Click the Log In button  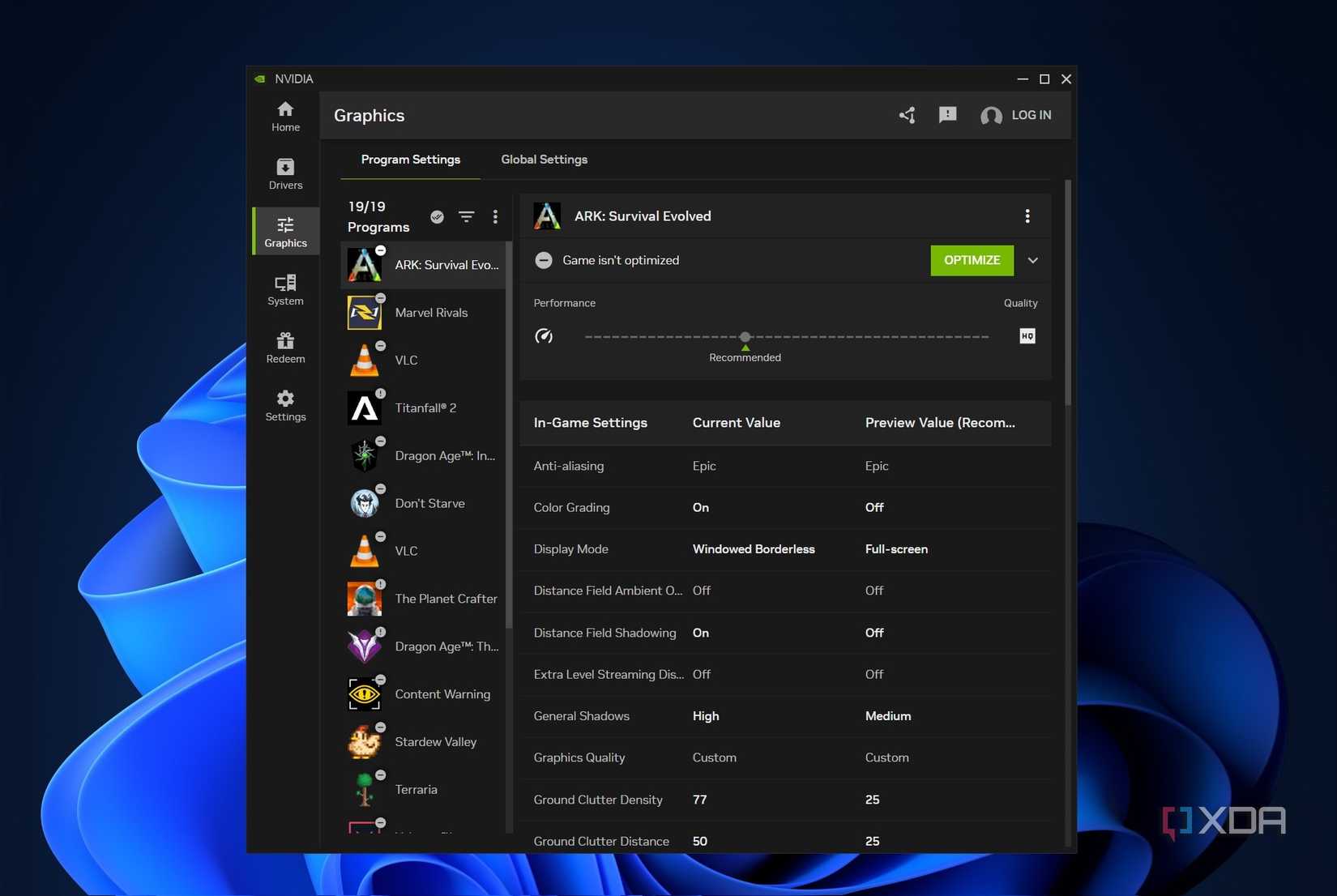click(x=1016, y=115)
